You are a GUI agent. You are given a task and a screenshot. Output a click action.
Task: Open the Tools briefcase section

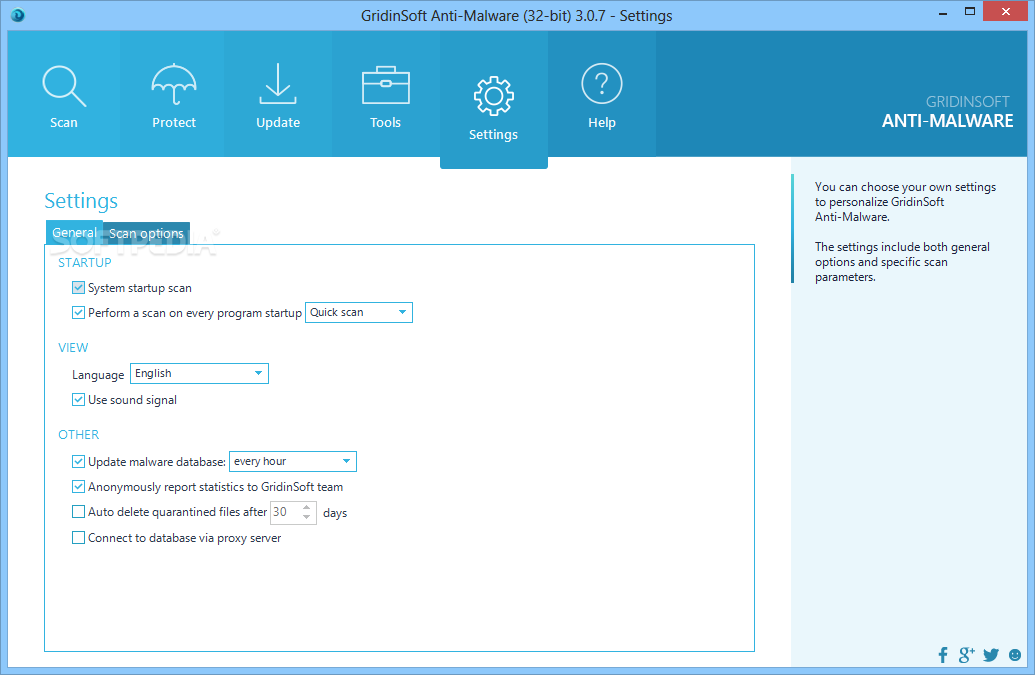[x=385, y=96]
